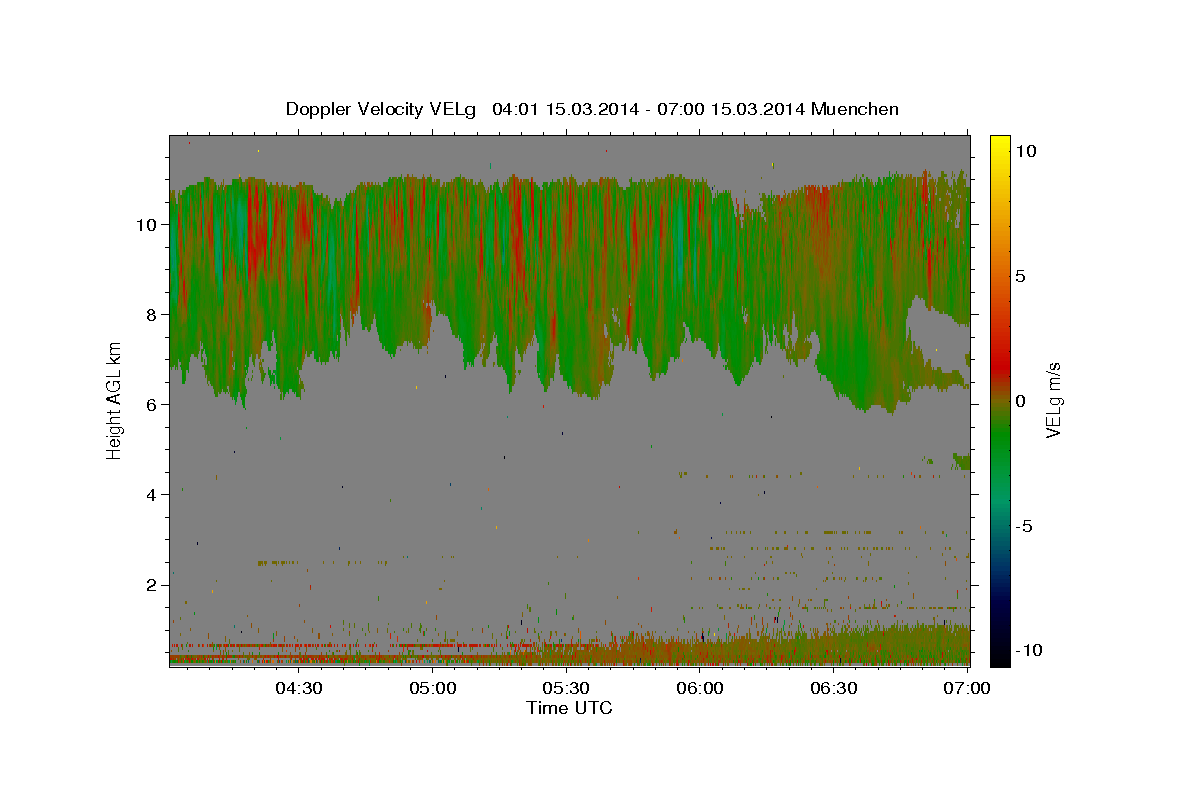Click the colorbar value 5 label
1200x800 pixels.
tap(1021, 276)
